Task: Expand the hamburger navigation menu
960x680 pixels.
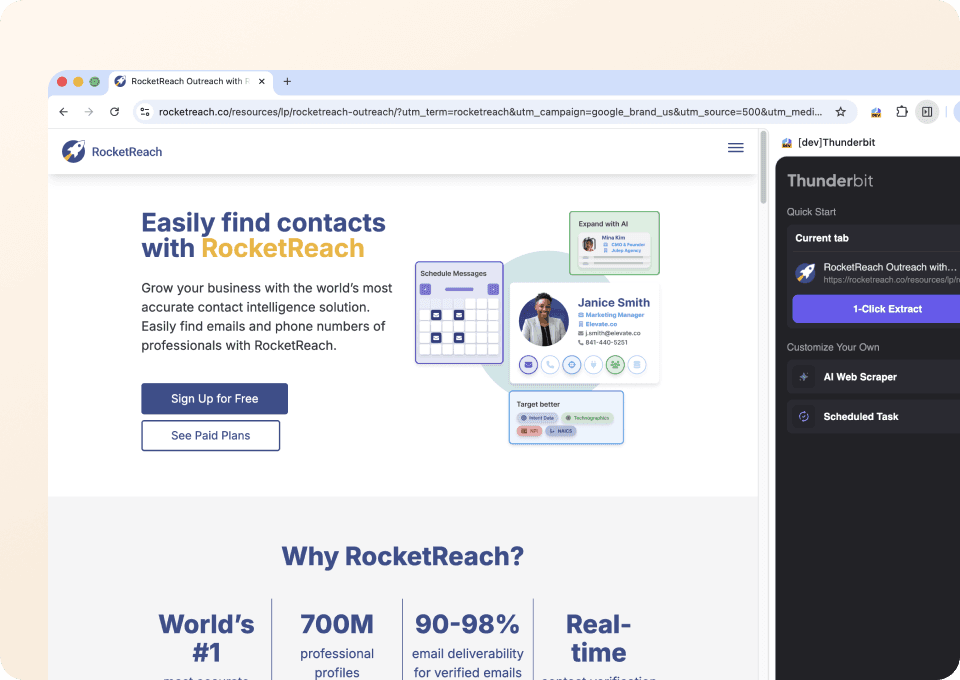Action: 735,147
